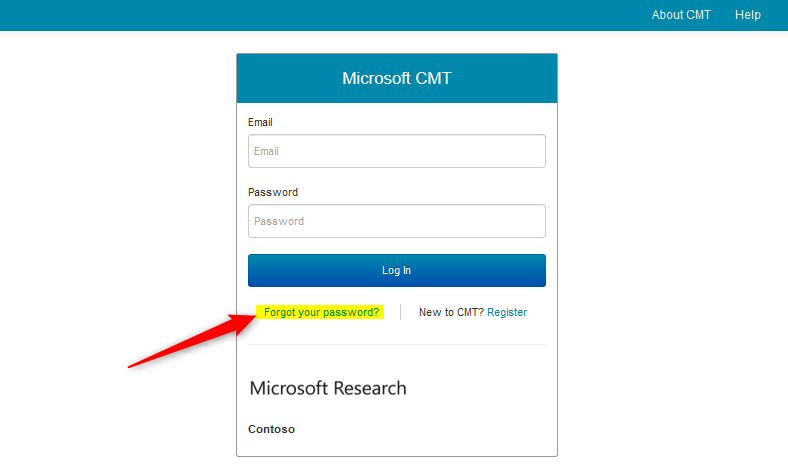The image size is (788, 471).
Task: Click empty area of the top navigation bar
Action: [x=300, y=15]
